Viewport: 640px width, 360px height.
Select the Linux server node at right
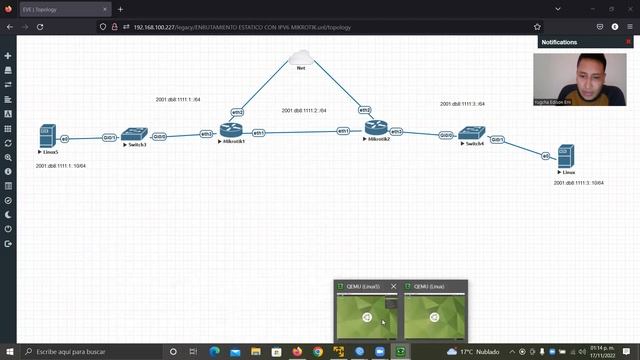point(566,156)
